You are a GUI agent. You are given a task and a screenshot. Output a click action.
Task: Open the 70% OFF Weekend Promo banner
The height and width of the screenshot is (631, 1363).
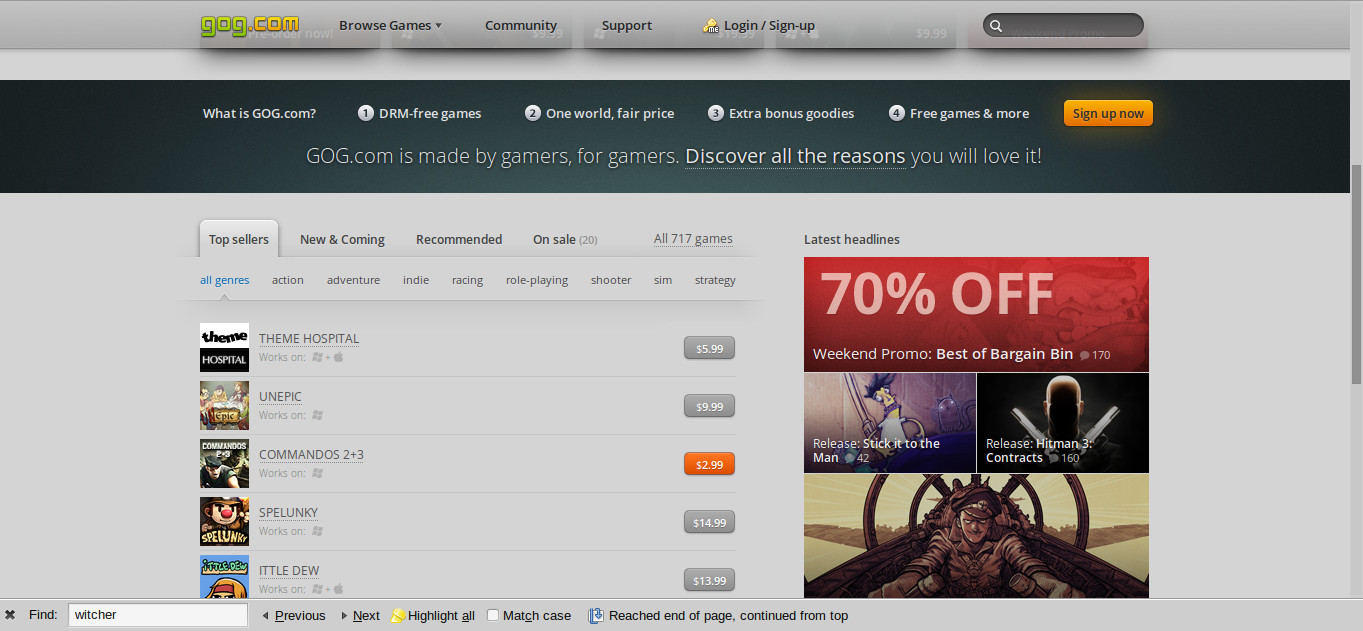point(976,314)
